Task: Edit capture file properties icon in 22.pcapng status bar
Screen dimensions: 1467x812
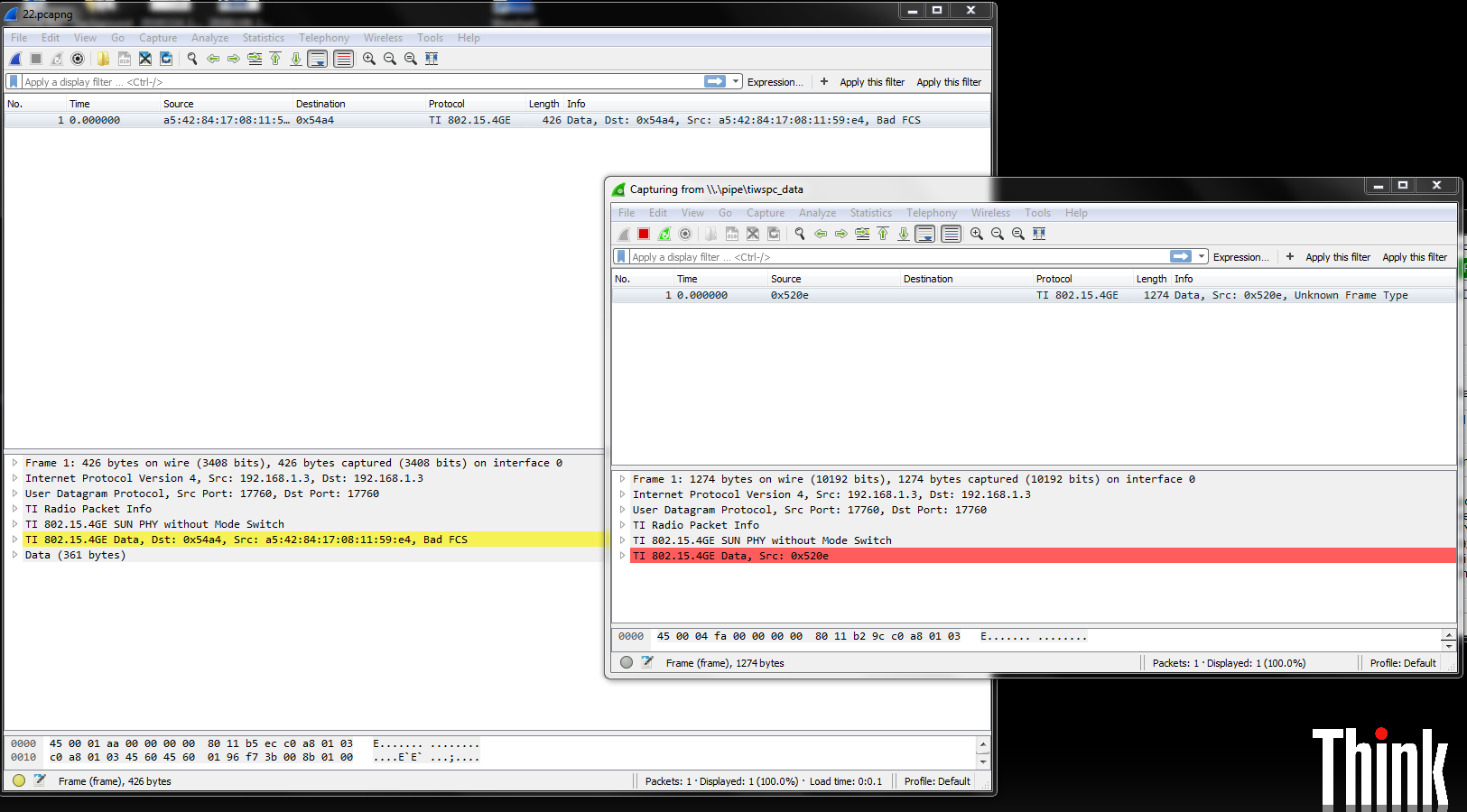Action: [40, 780]
